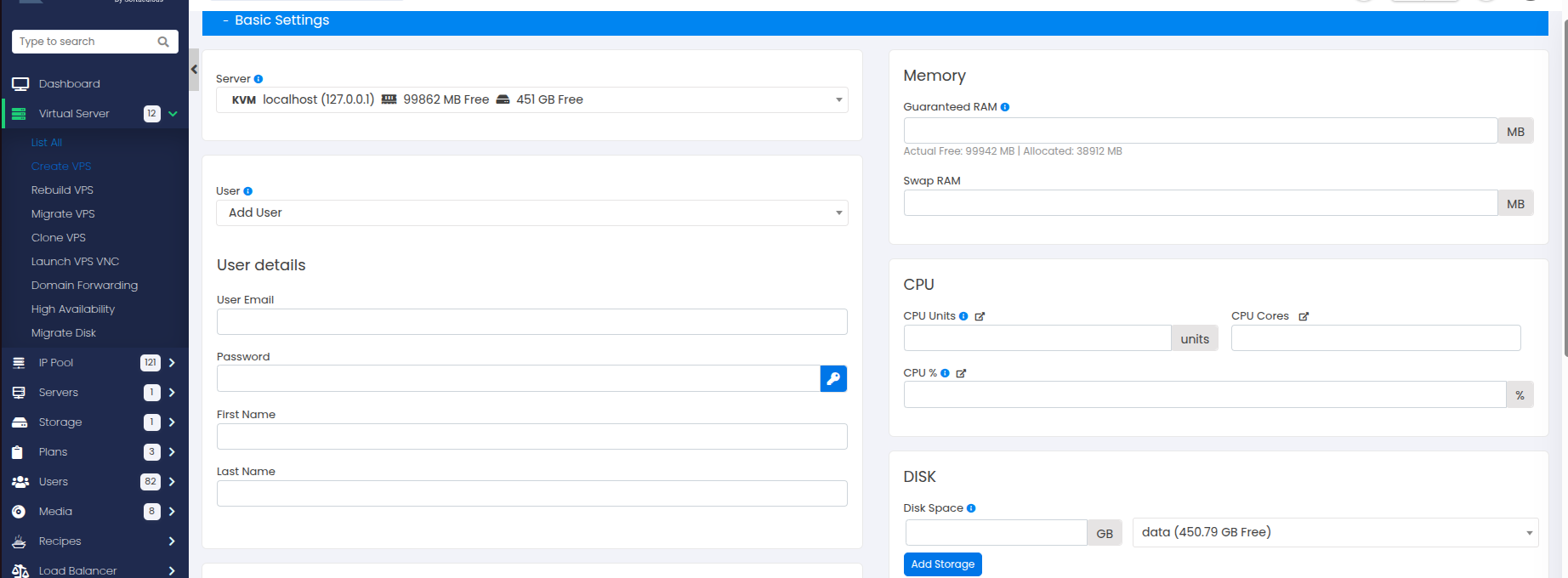The width and height of the screenshot is (1568, 578).
Task: Click the CPU % input field
Action: (x=1205, y=394)
